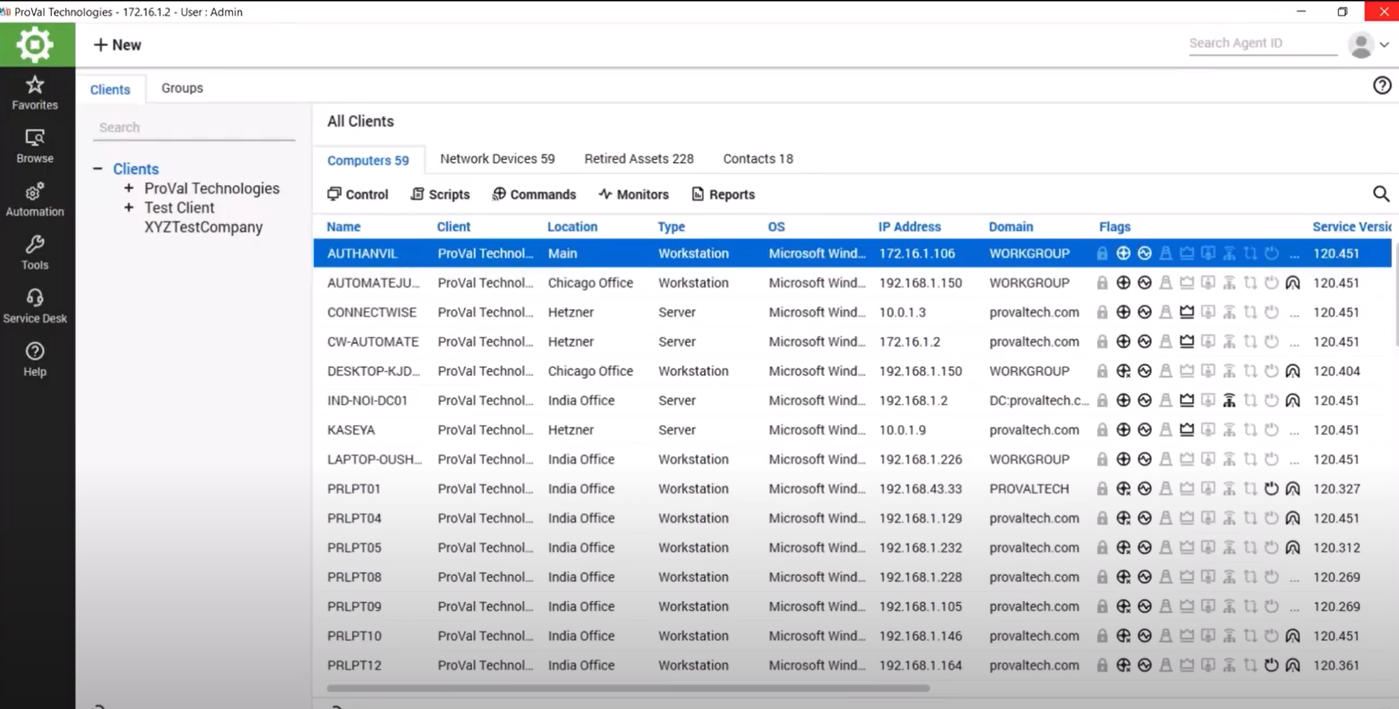This screenshot has height=709, width=1399.
Task: Switch to the Groups tab
Action: tap(182, 88)
